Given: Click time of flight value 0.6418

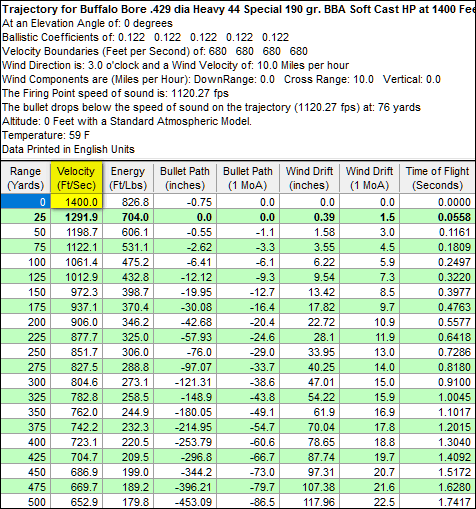Looking at the screenshot, I should pos(438,337).
